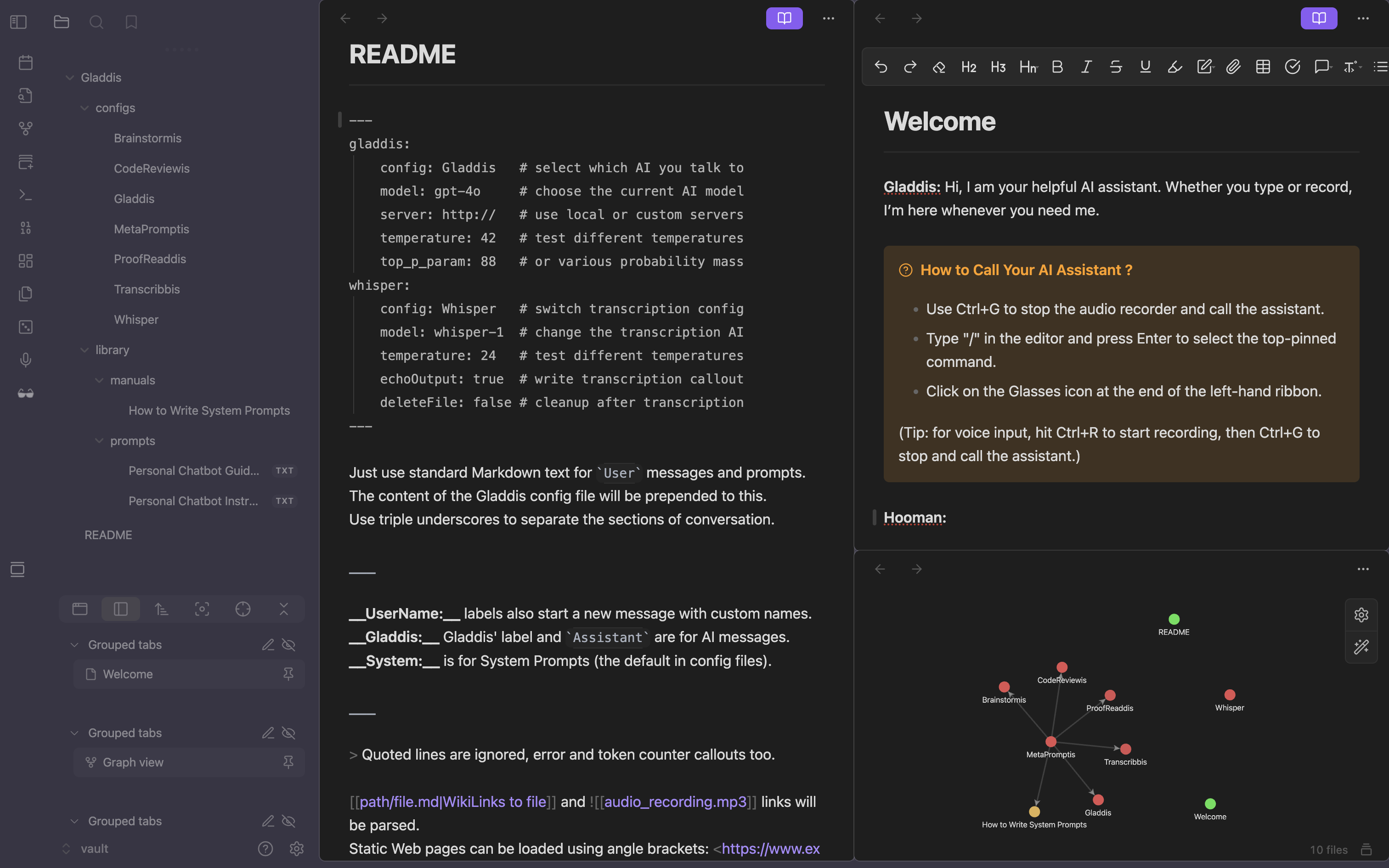The image size is (1389, 868).
Task: Open graph view from ribbon icon
Action: point(25,128)
